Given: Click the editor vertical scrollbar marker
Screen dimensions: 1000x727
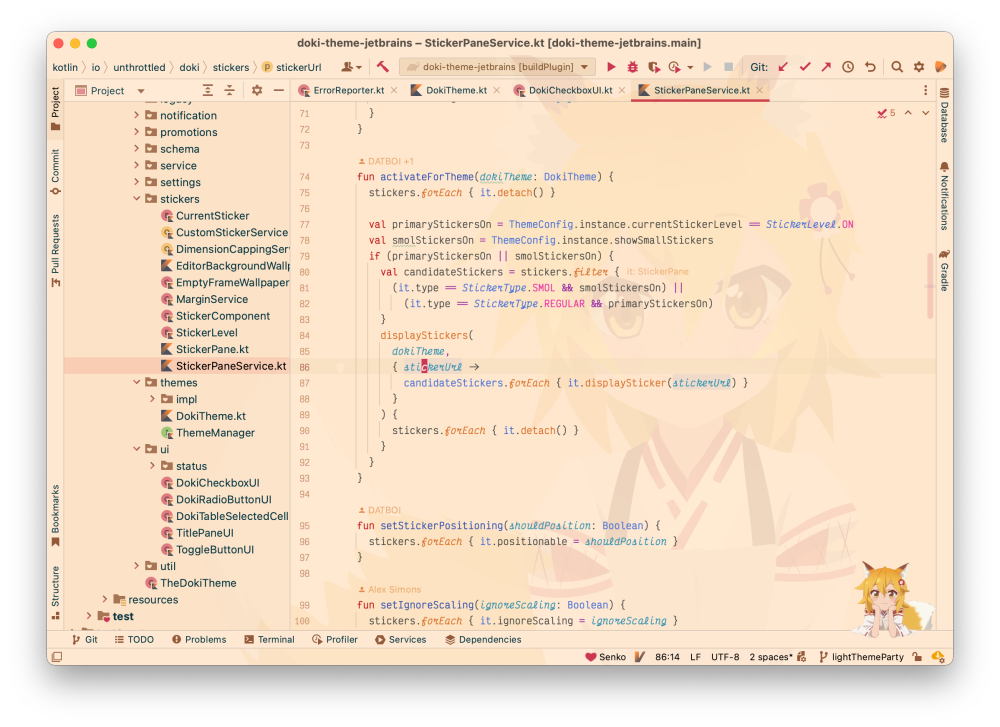Looking at the screenshot, I should click(930, 286).
